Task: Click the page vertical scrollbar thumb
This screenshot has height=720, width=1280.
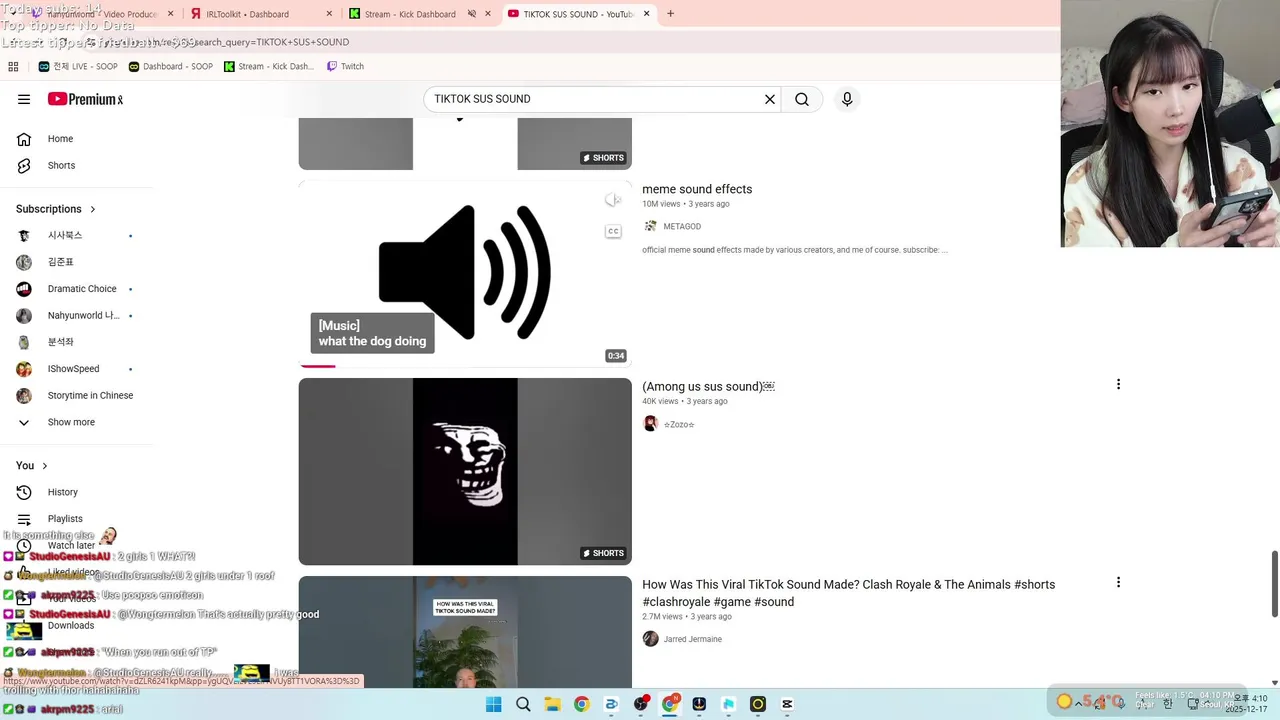Action: click(1274, 583)
